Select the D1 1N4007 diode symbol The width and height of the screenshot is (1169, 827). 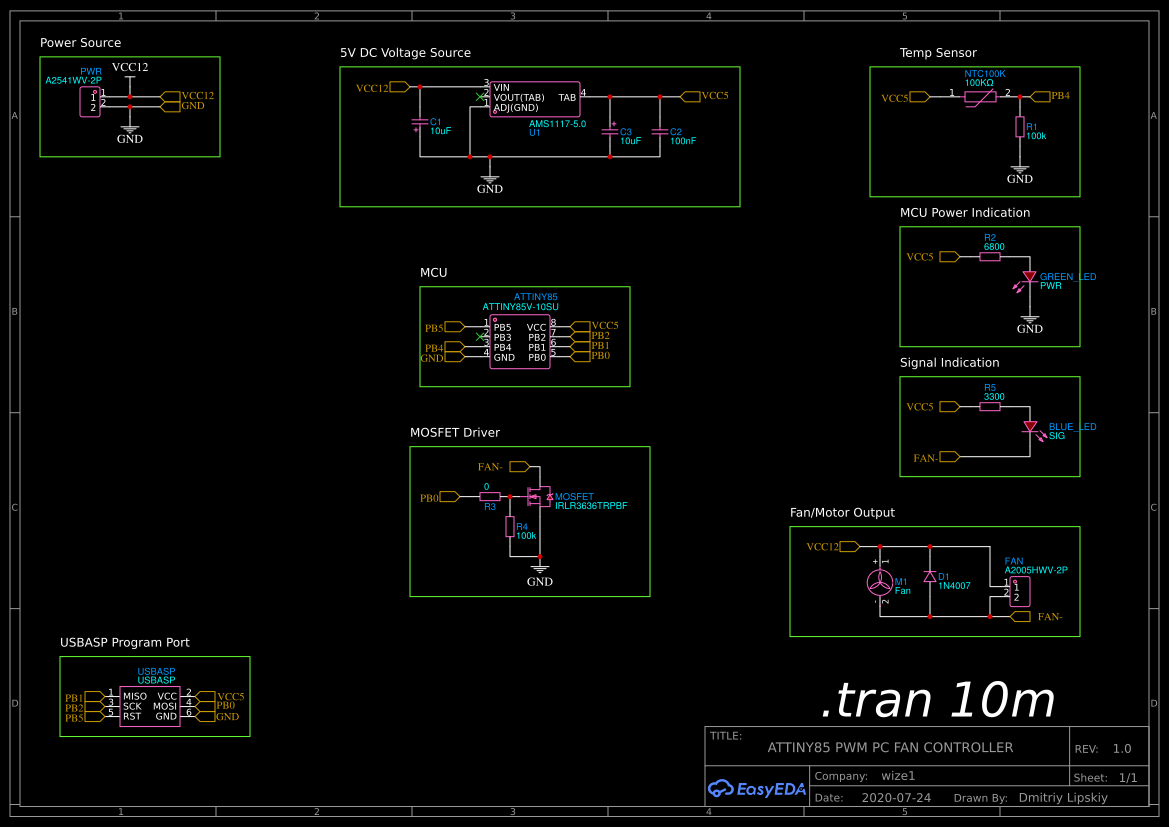pyautogui.click(x=930, y=577)
